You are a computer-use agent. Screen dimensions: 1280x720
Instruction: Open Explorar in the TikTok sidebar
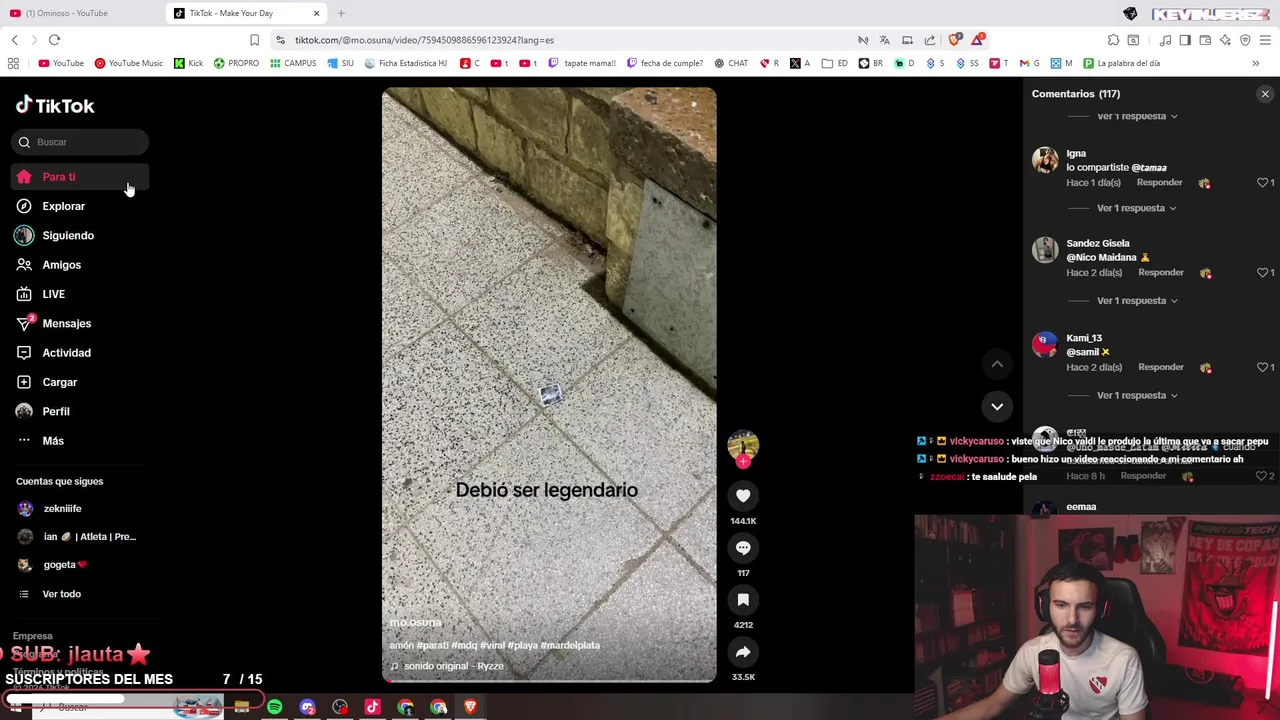coord(63,206)
